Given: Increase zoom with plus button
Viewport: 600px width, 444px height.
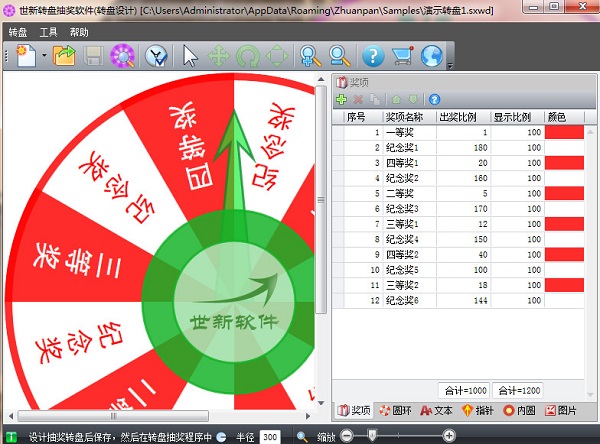Looking at the screenshot, I should coord(449,436).
